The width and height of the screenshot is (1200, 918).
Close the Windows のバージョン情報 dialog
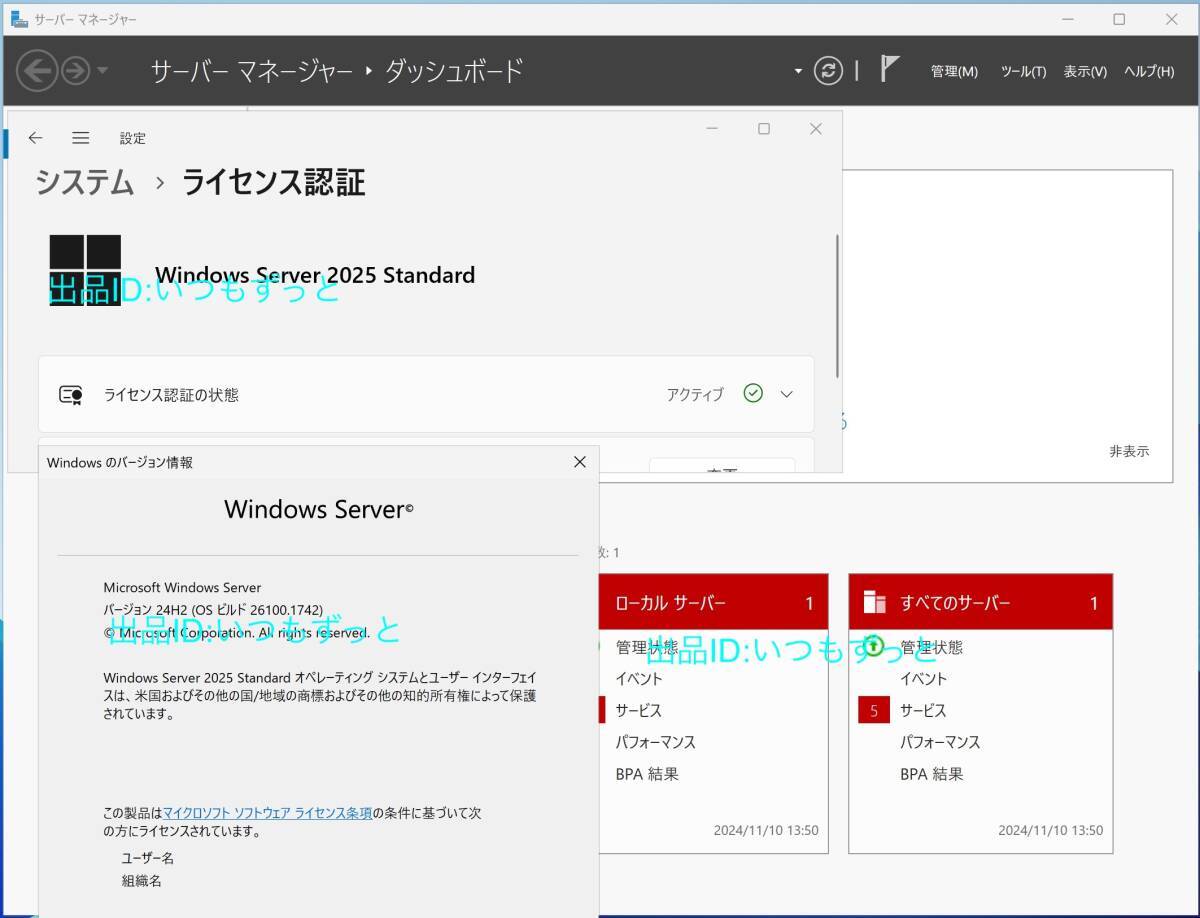[x=579, y=462]
